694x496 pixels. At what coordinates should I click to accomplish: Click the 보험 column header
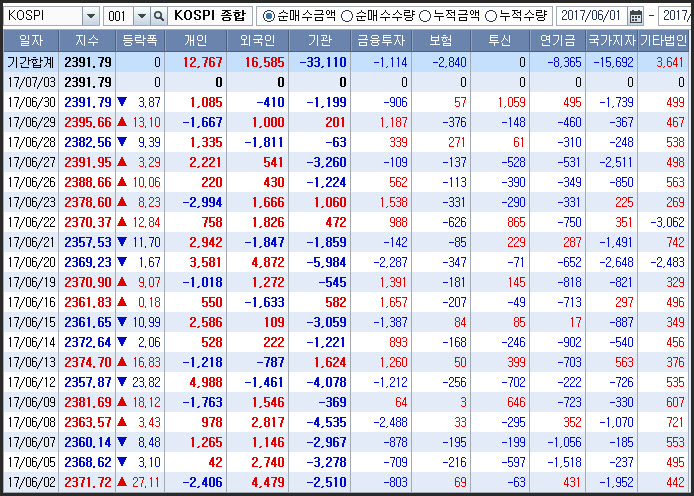tap(441, 41)
